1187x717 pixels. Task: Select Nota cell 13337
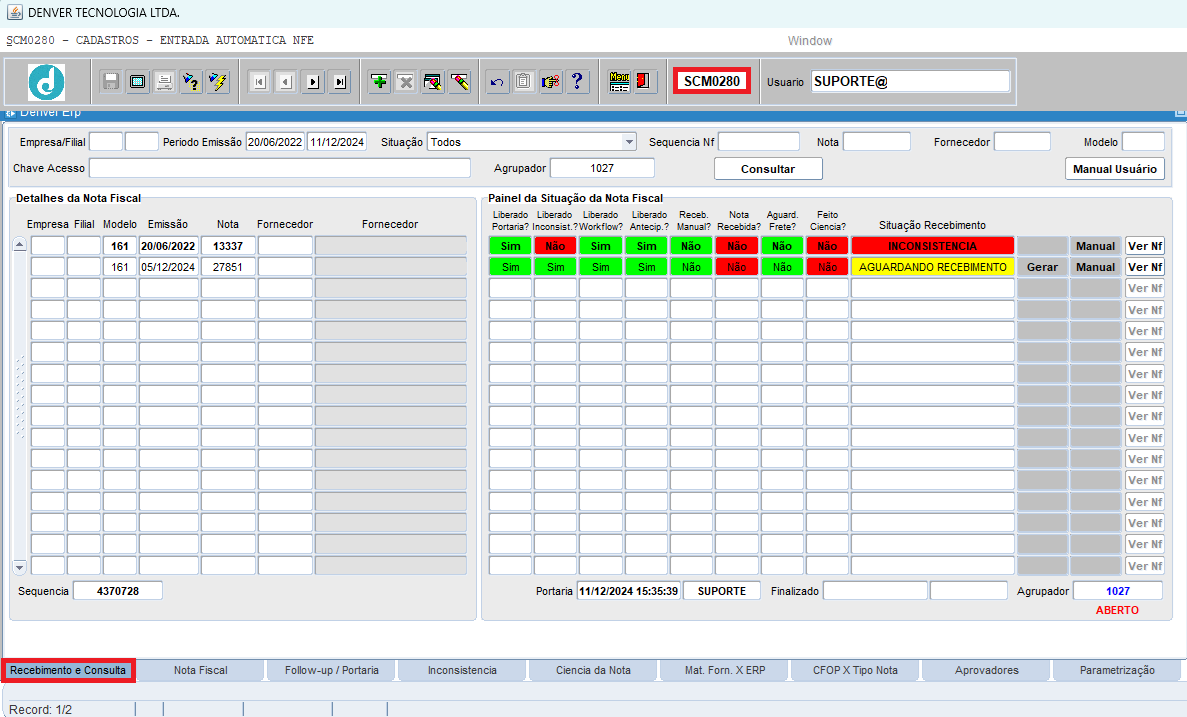[x=228, y=246]
